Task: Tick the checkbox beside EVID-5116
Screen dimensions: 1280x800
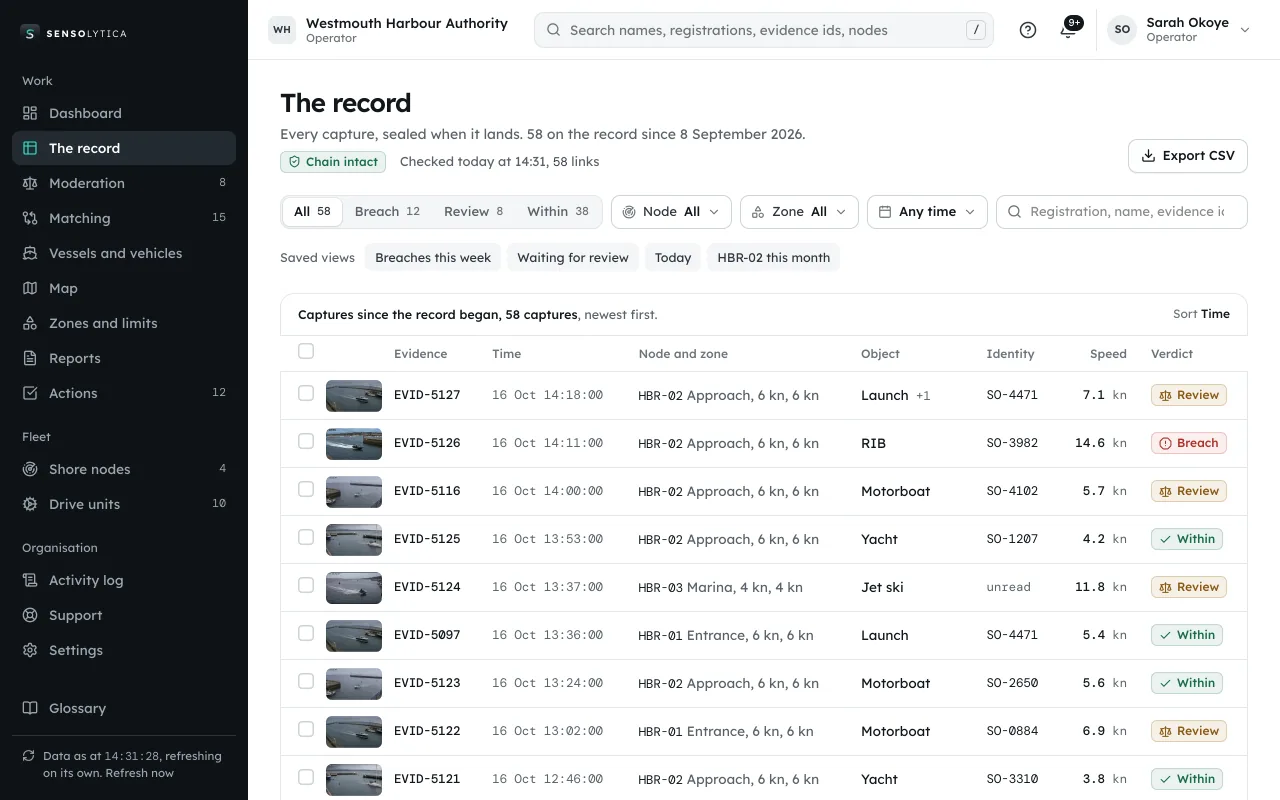Action: (x=306, y=489)
